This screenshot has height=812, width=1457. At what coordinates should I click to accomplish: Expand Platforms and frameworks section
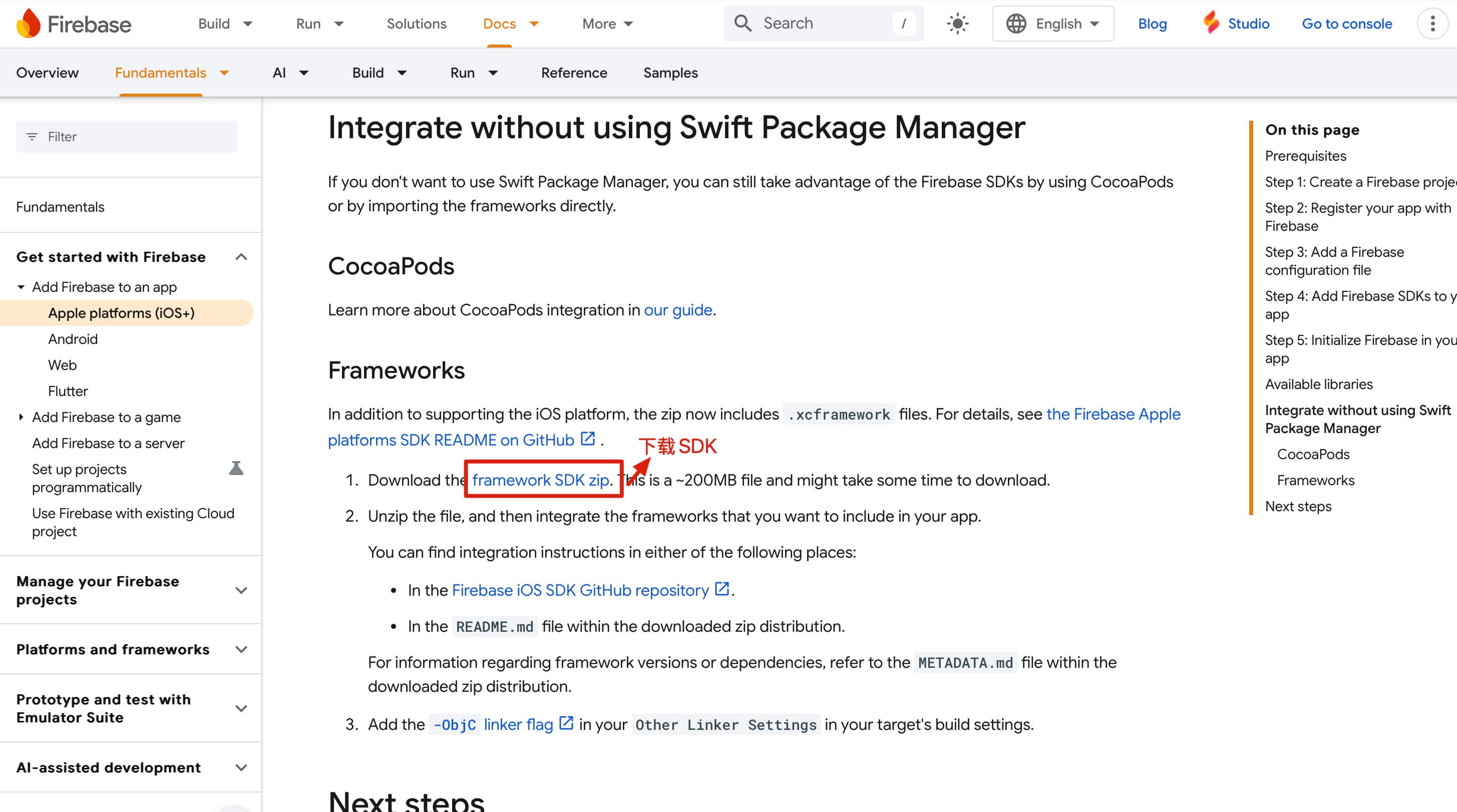click(241, 649)
